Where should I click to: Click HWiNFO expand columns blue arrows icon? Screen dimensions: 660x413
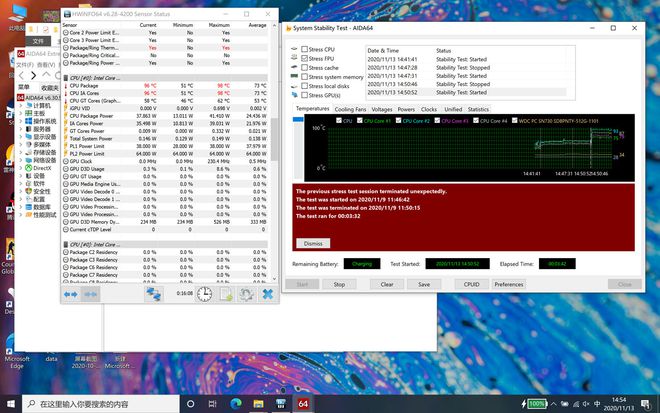71,294
